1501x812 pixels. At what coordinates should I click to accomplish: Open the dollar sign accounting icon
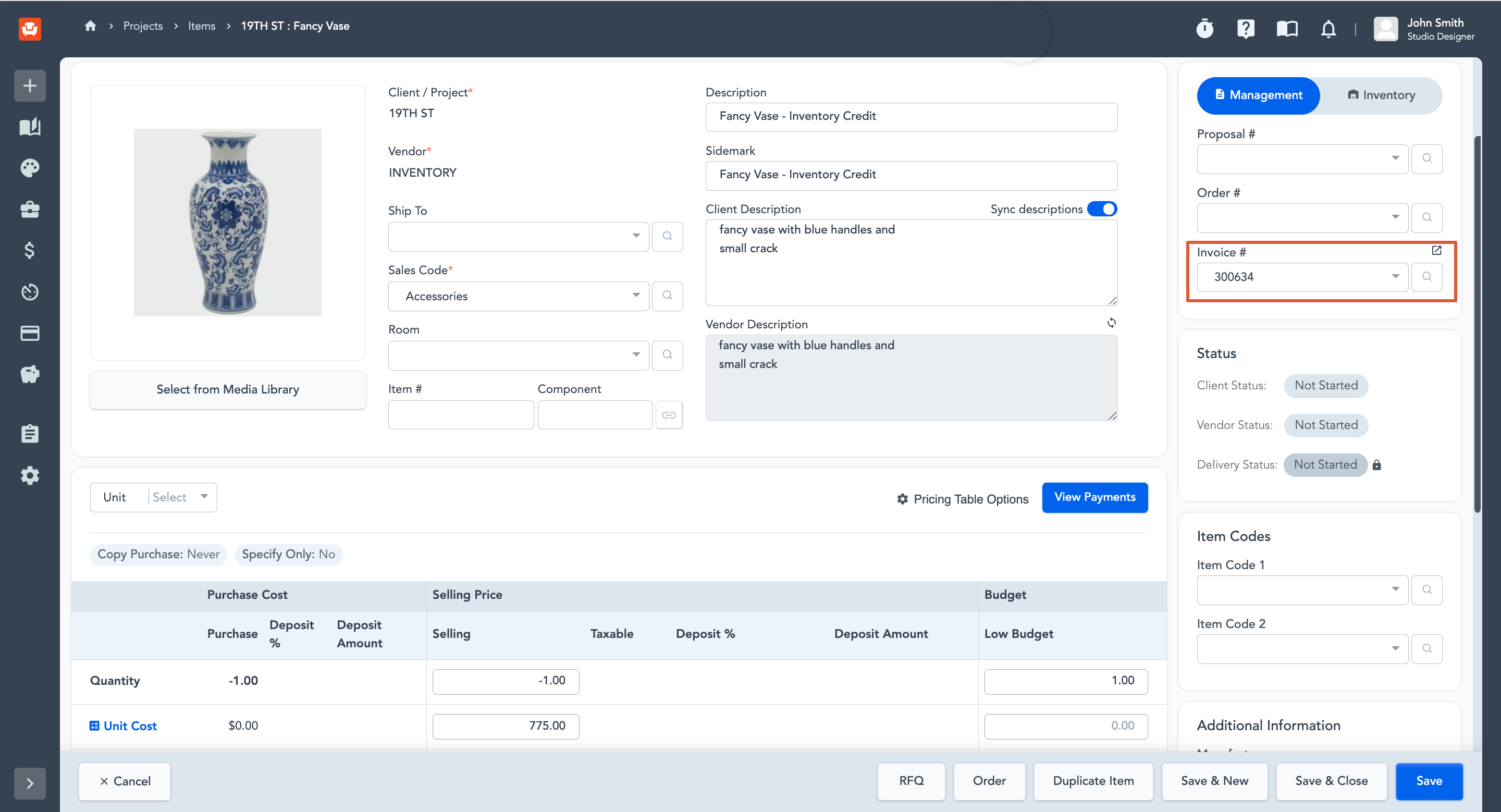tap(30, 251)
